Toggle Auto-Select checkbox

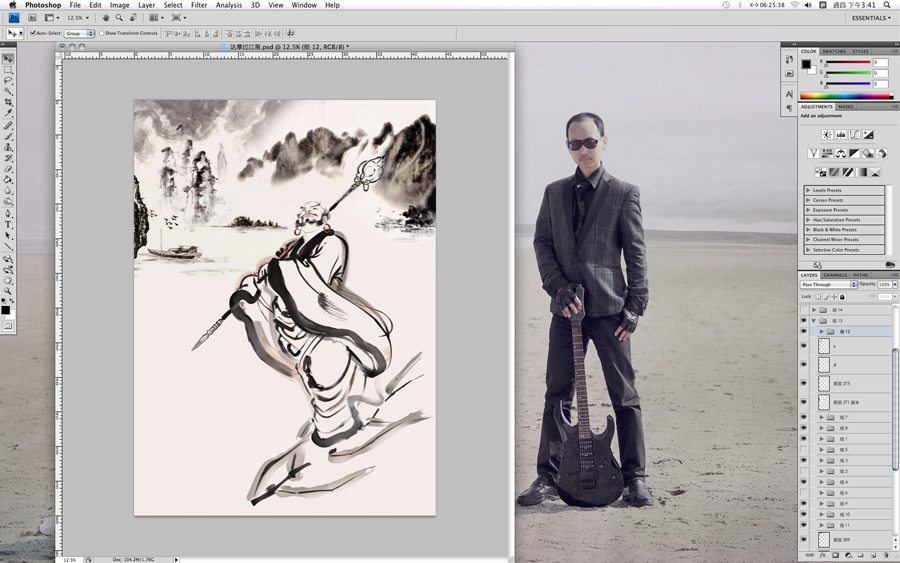pyautogui.click(x=33, y=33)
